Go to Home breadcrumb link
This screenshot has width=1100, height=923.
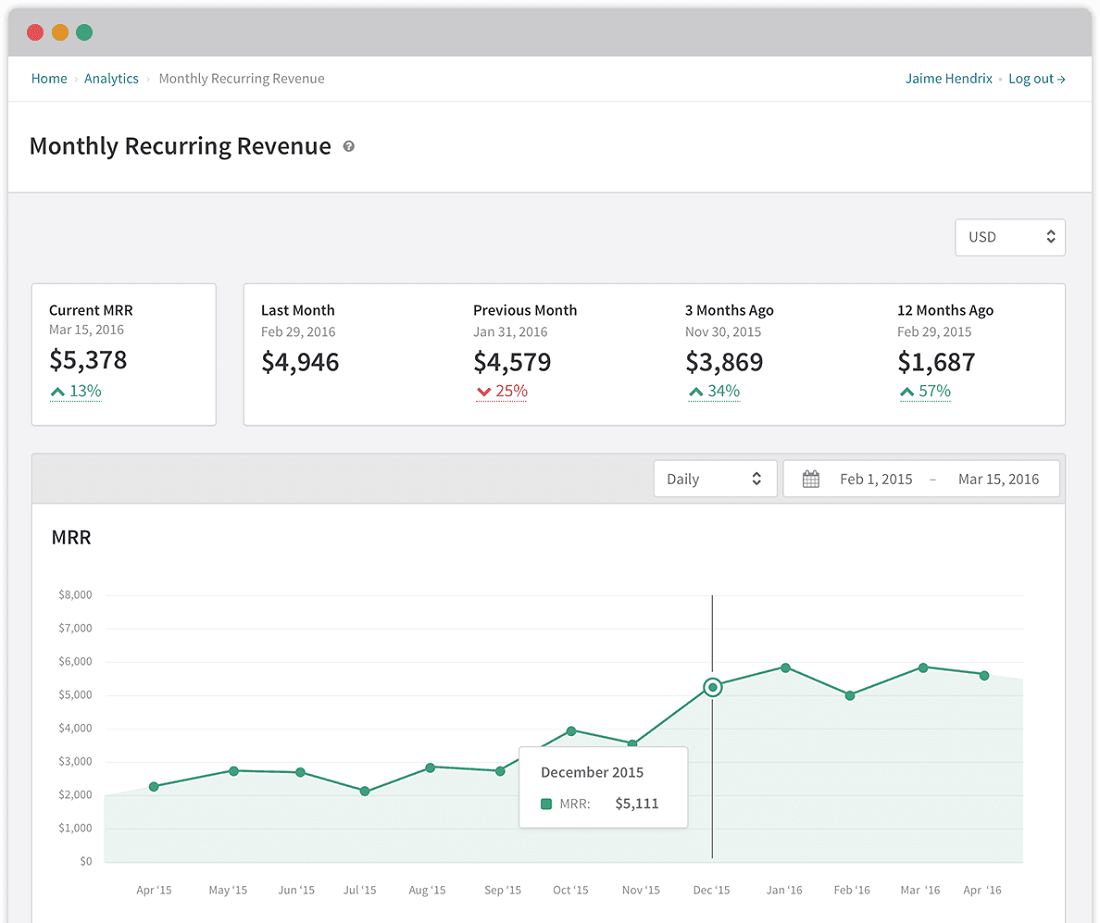[x=49, y=79]
